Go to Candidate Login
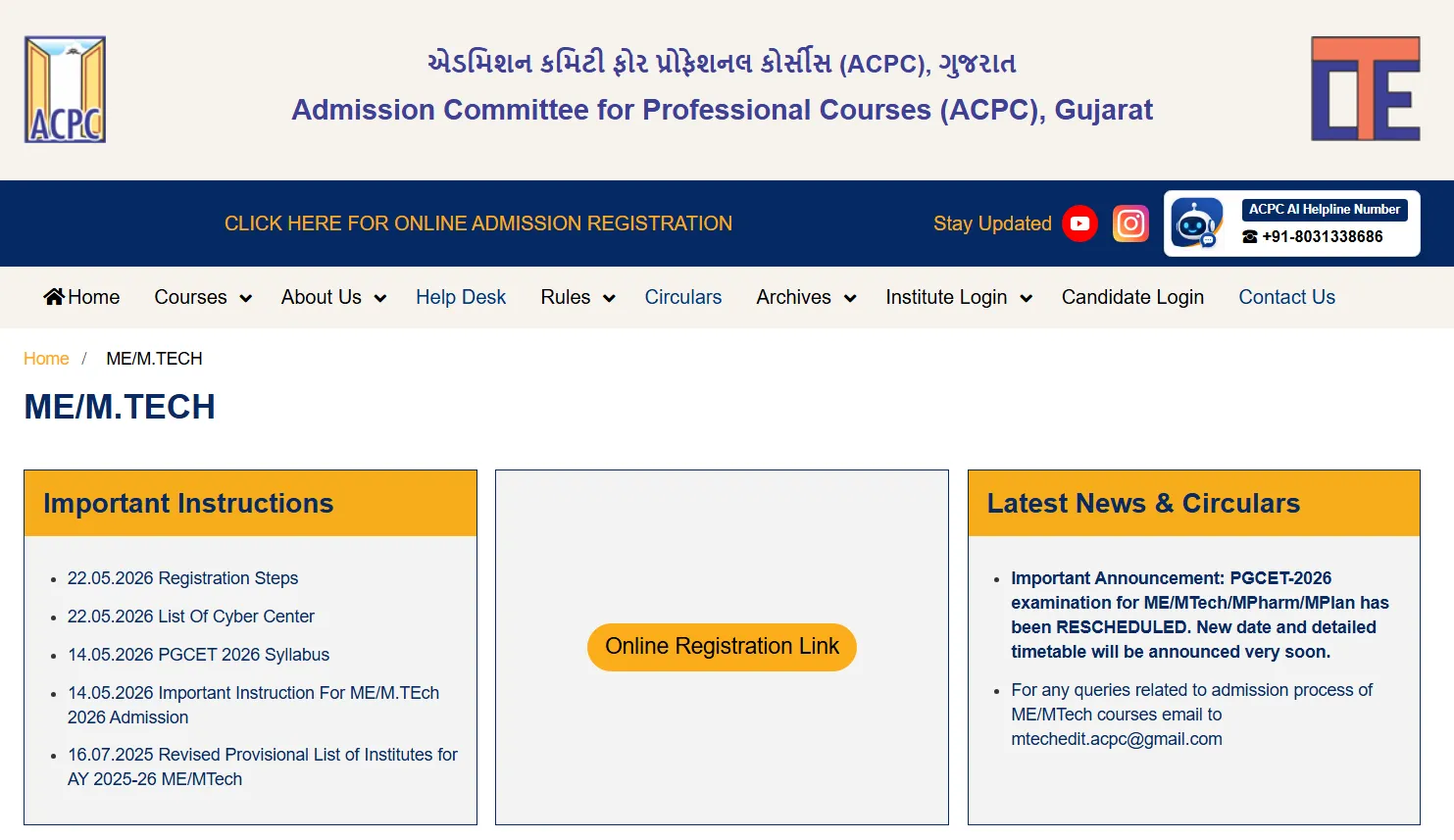This screenshot has width=1454, height=840. click(x=1132, y=297)
